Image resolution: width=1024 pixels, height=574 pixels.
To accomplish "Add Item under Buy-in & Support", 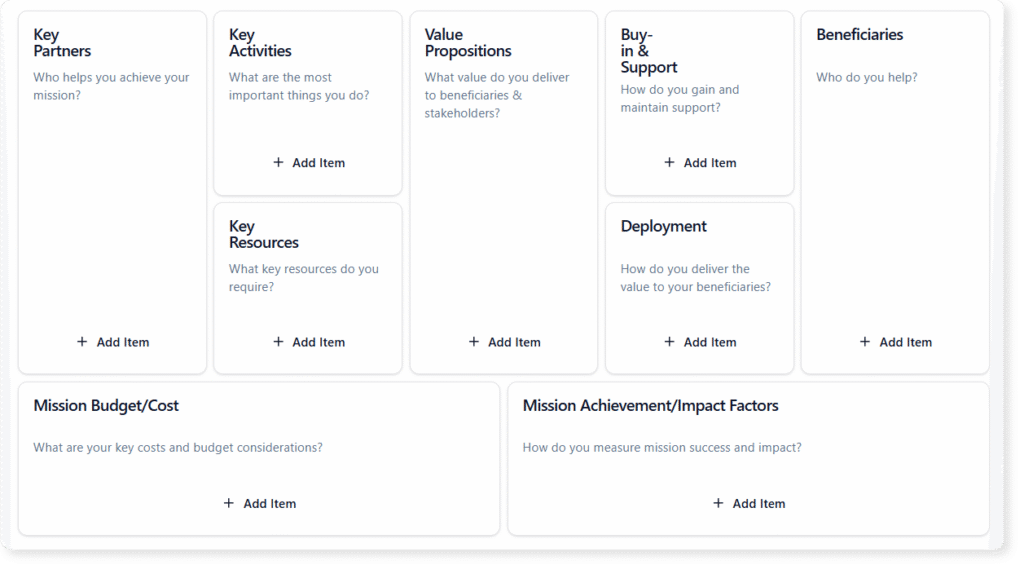I will pos(710,163).
